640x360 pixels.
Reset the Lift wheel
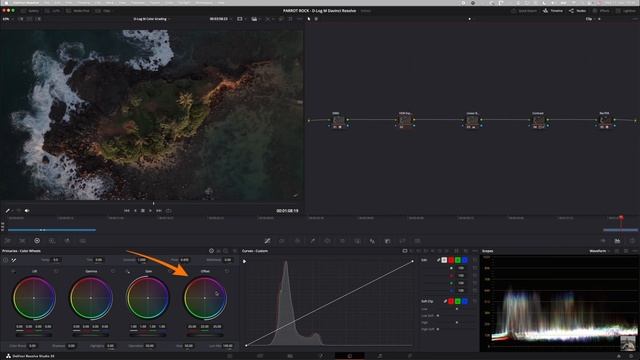pyautogui.click(x=56, y=271)
